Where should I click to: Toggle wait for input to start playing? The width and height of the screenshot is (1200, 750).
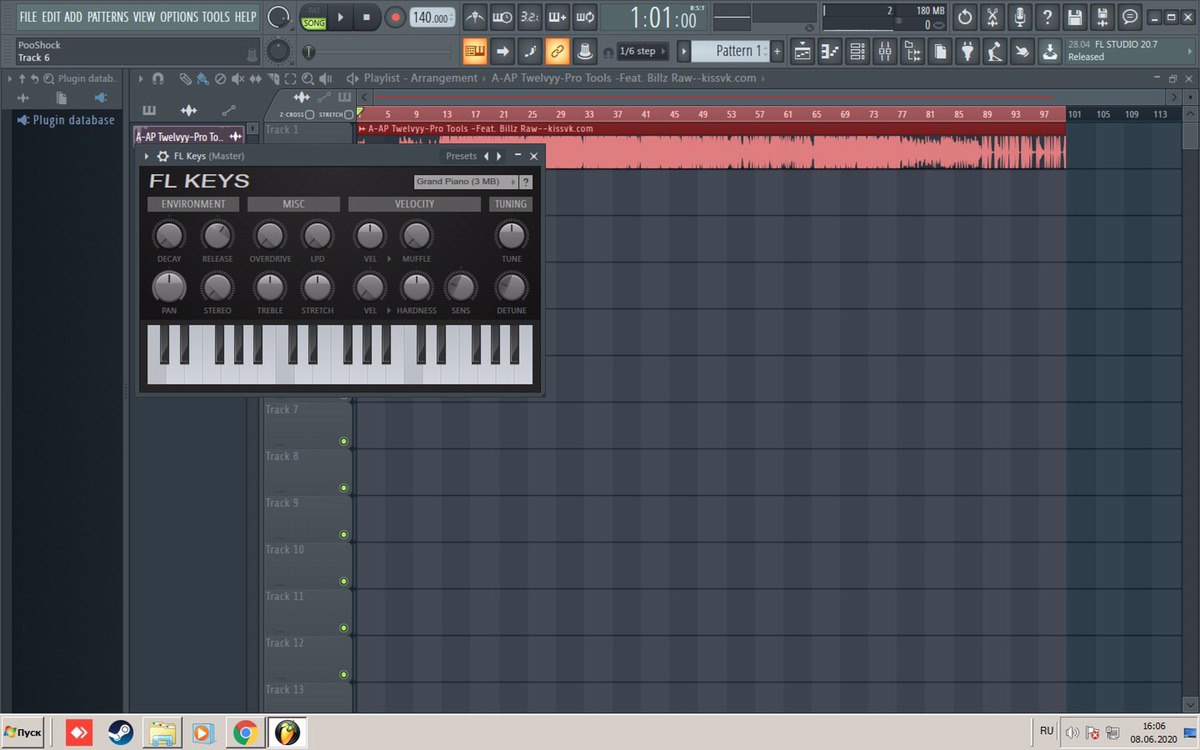[x=503, y=17]
